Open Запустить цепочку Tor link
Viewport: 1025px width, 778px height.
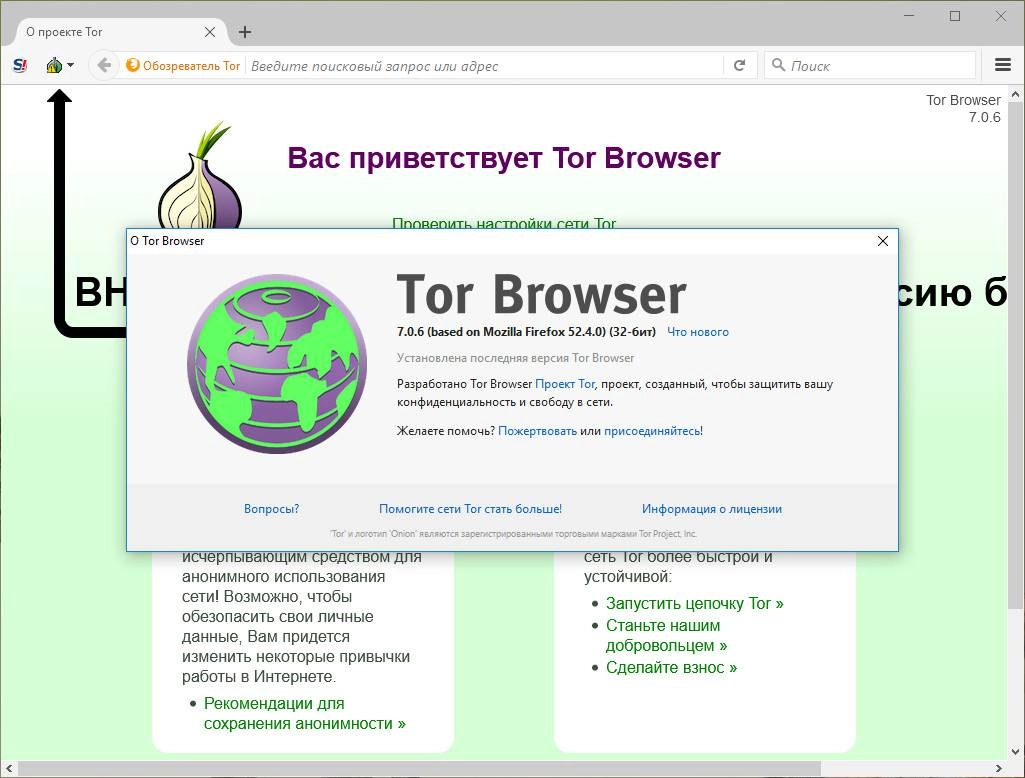click(694, 603)
